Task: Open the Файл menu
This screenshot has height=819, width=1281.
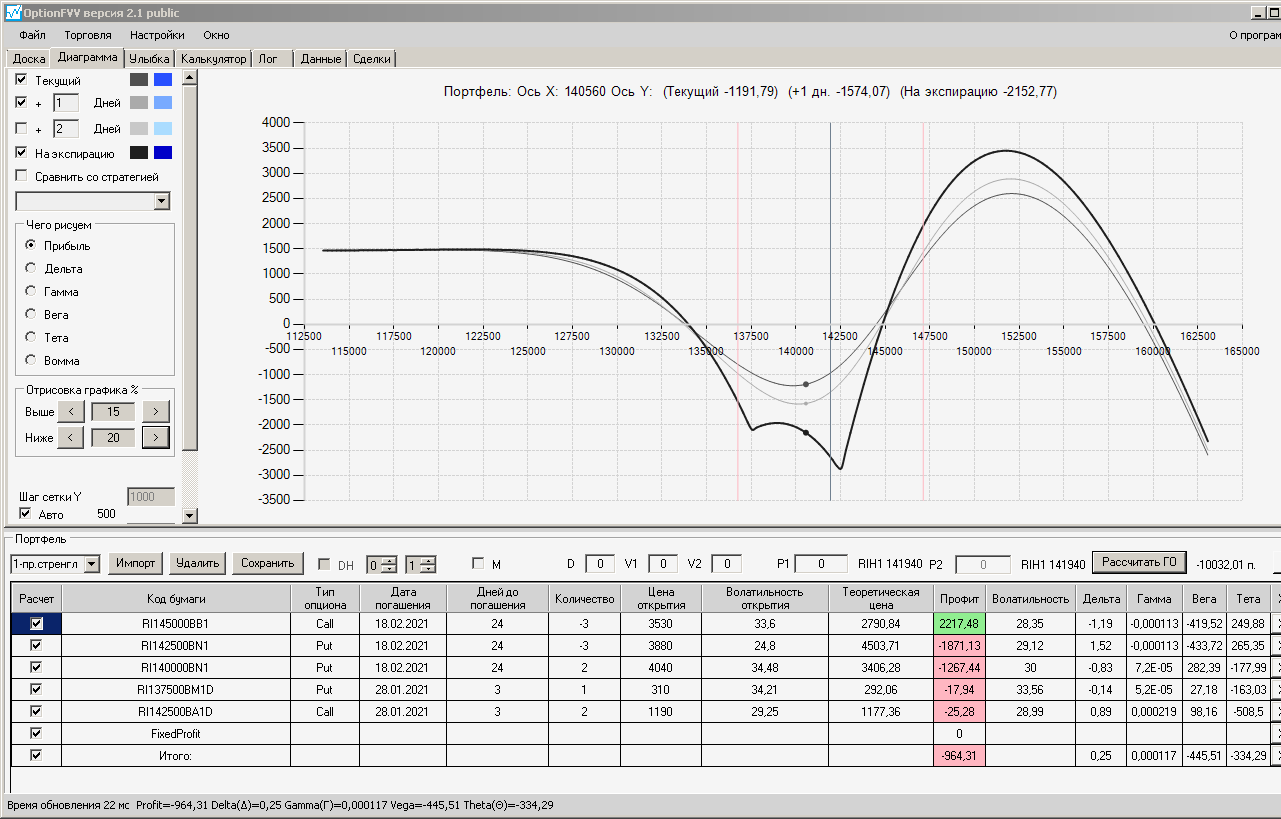Action: pos(32,35)
